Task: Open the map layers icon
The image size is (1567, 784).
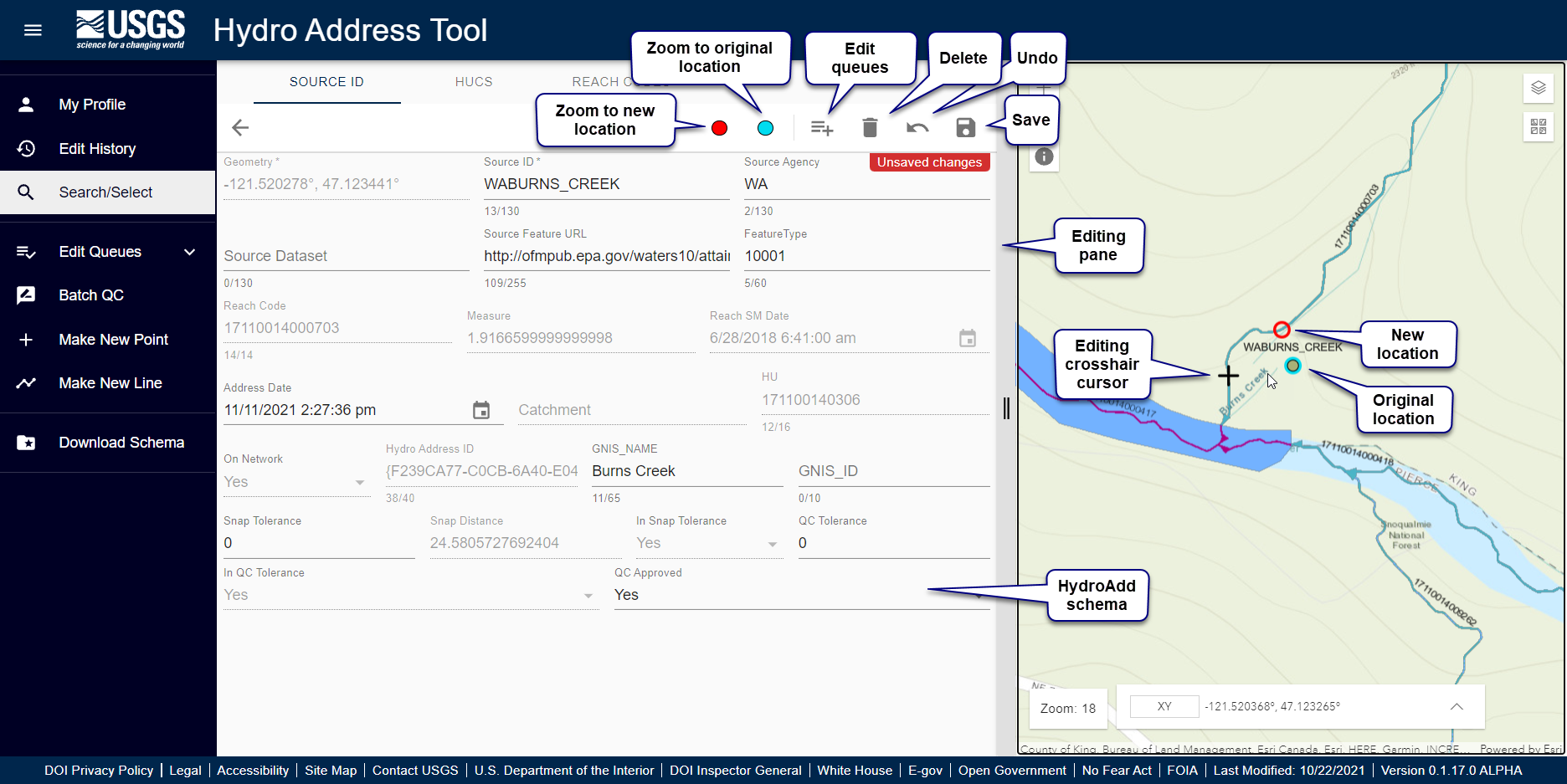Action: point(1538,88)
